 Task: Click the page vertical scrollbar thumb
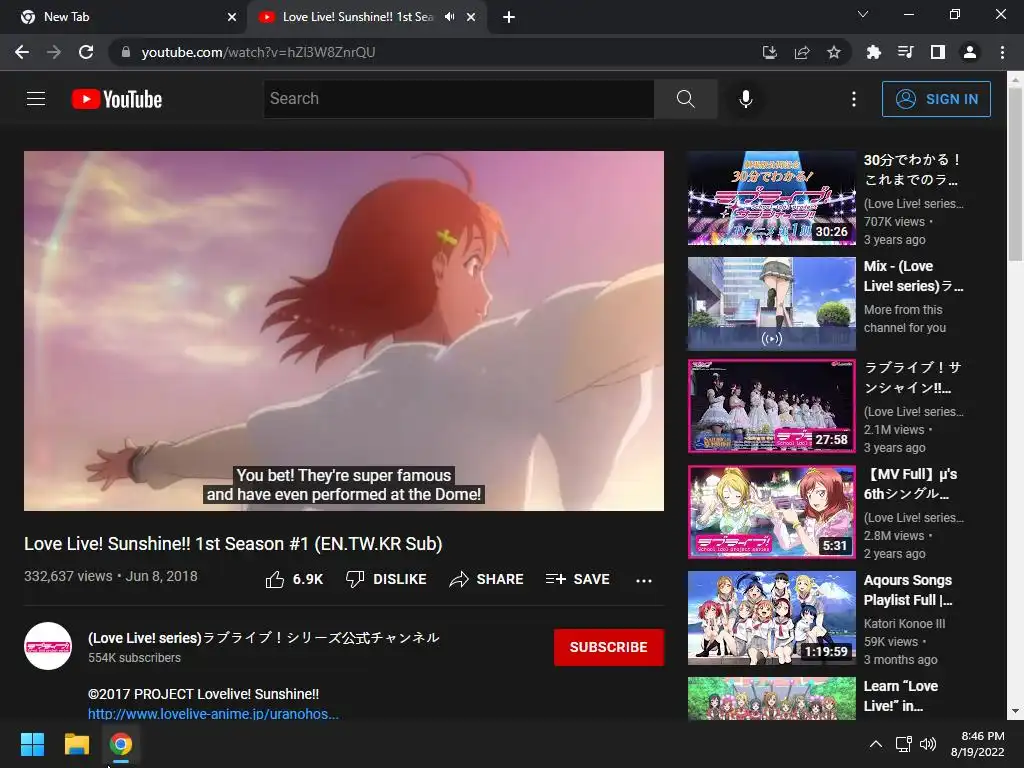[x=1015, y=174]
